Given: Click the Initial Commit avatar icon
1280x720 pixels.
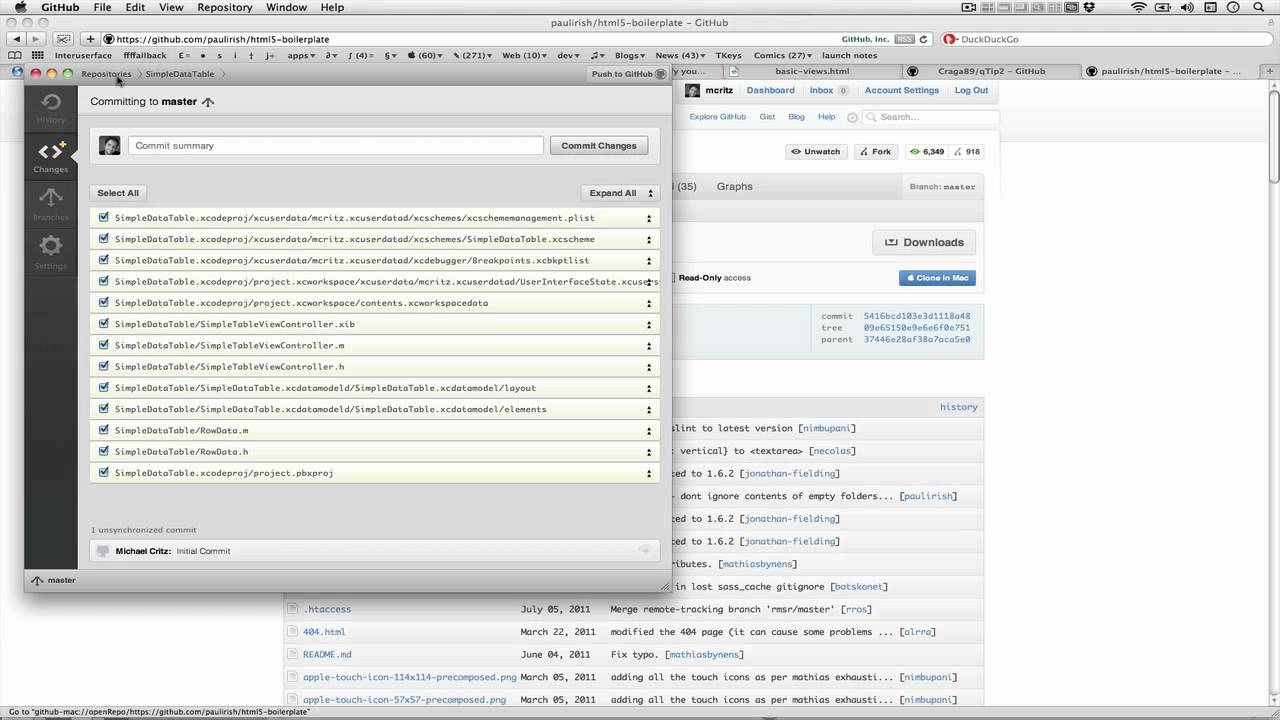Looking at the screenshot, I should (x=103, y=551).
